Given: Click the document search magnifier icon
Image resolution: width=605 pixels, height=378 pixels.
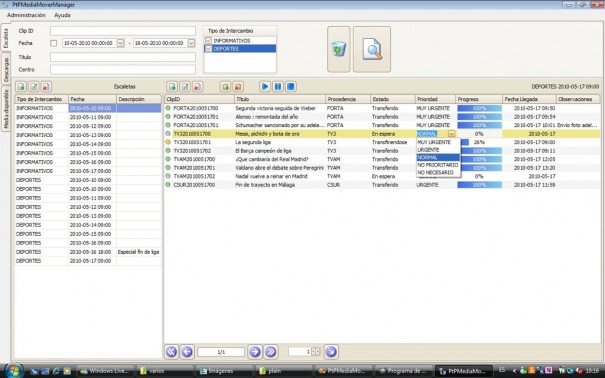Looking at the screenshot, I should (372, 49).
